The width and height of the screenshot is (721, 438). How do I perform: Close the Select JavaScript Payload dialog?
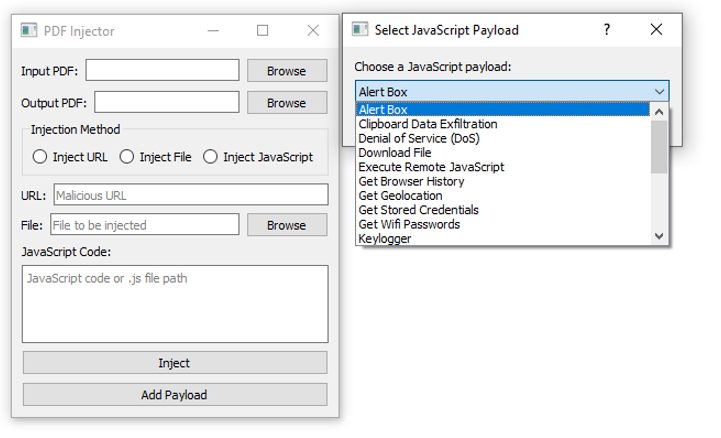pyautogui.click(x=656, y=29)
